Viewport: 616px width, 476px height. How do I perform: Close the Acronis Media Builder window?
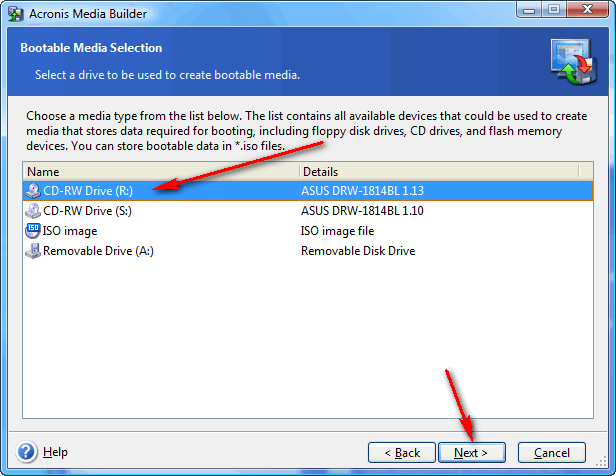(x=587, y=9)
